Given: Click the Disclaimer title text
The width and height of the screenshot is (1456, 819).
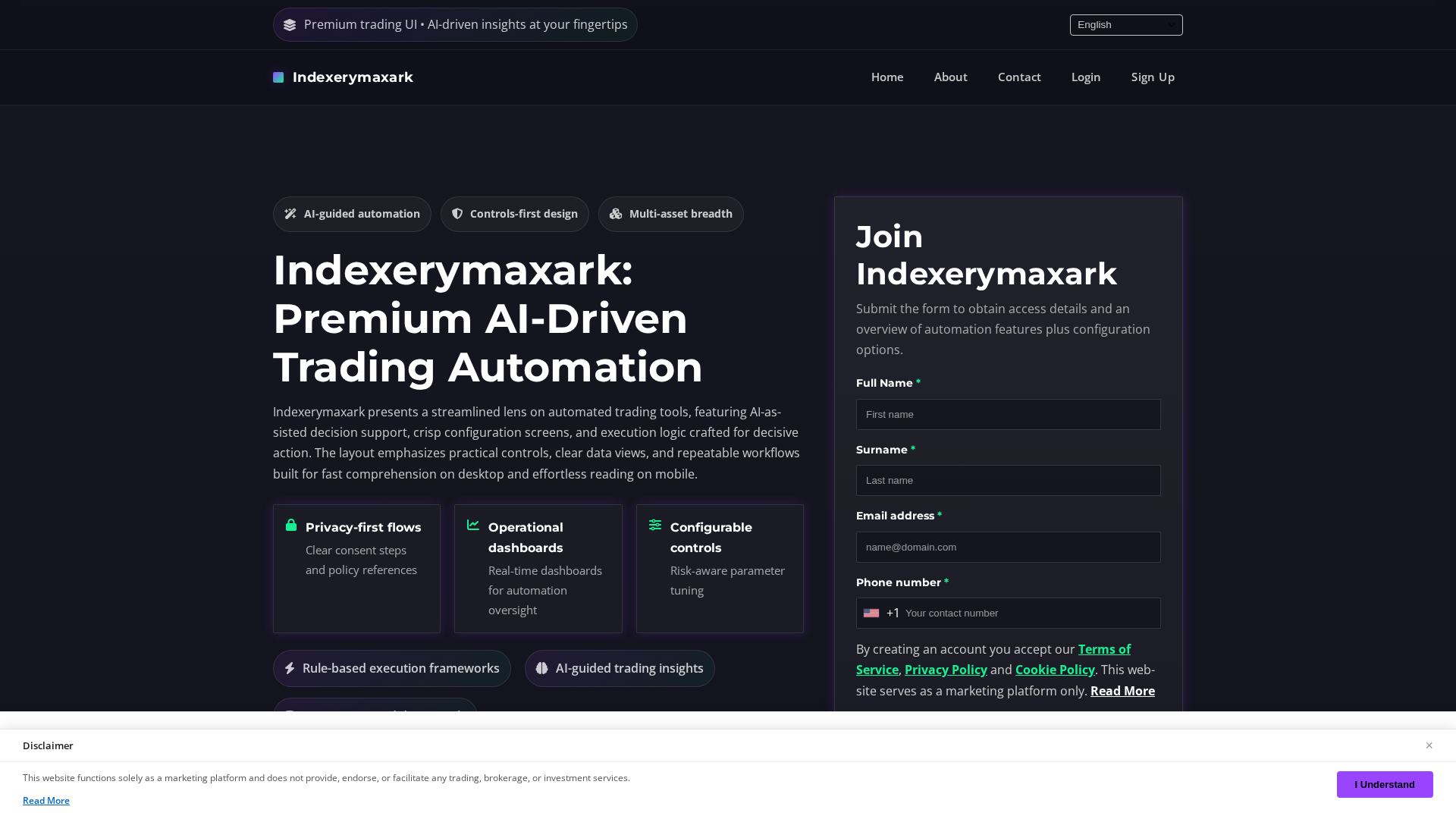Looking at the screenshot, I should pyautogui.click(x=48, y=745).
